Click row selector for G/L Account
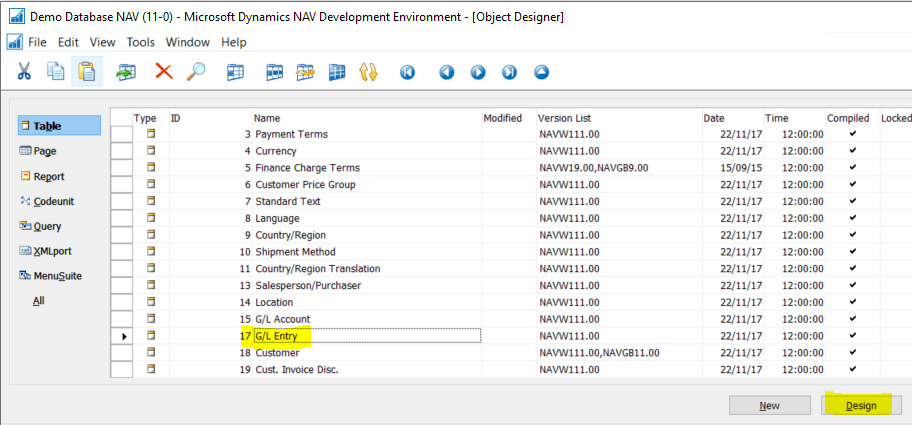912x425 pixels. (121, 319)
